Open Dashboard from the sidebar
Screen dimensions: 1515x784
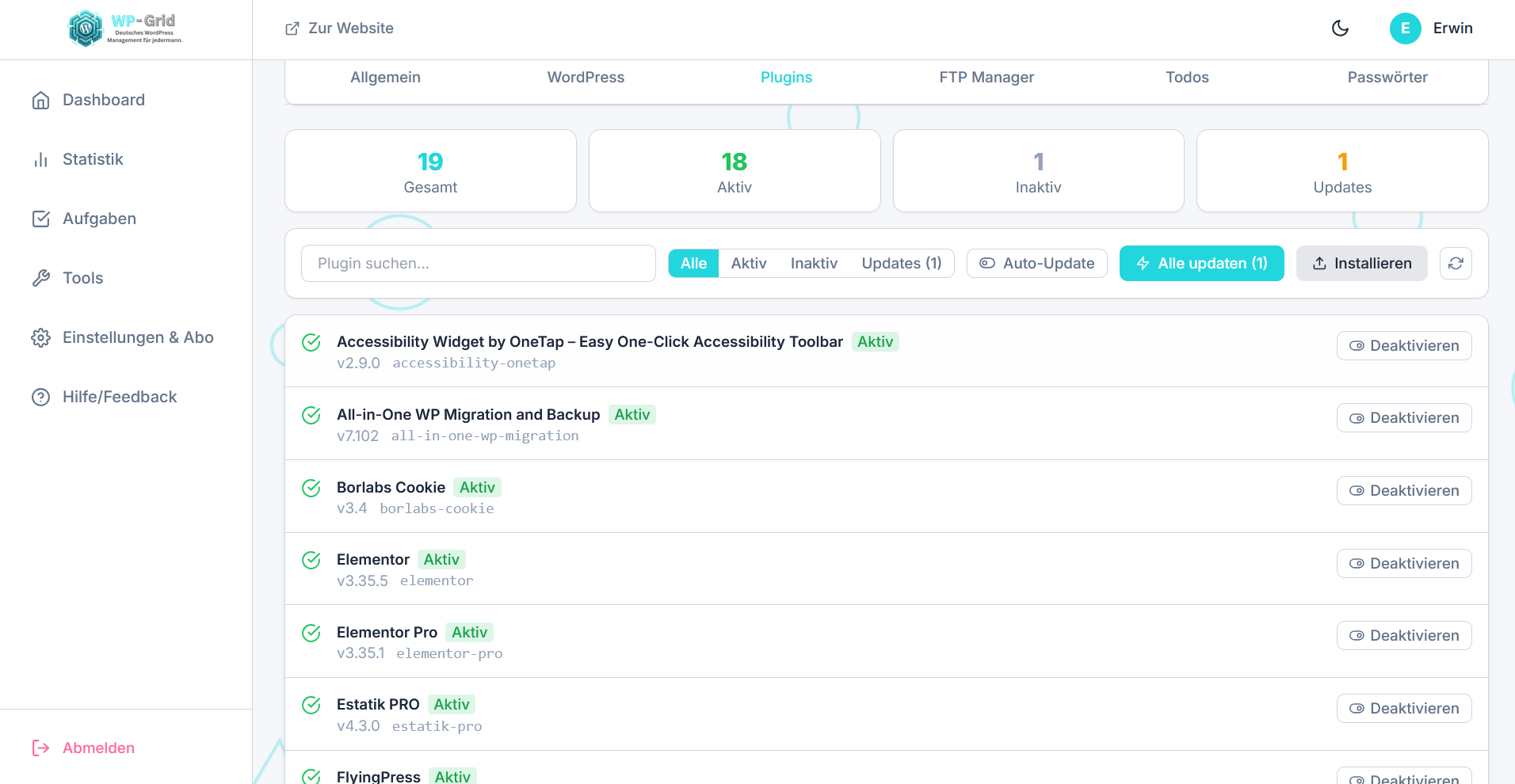[x=103, y=100]
